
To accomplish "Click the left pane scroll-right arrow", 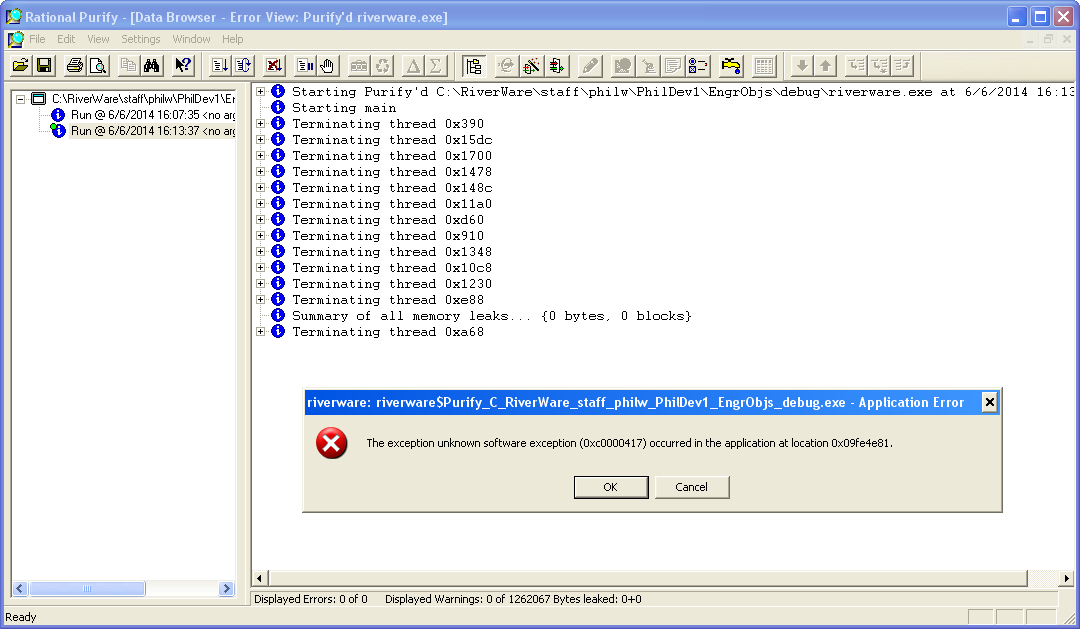I will coord(226,588).
